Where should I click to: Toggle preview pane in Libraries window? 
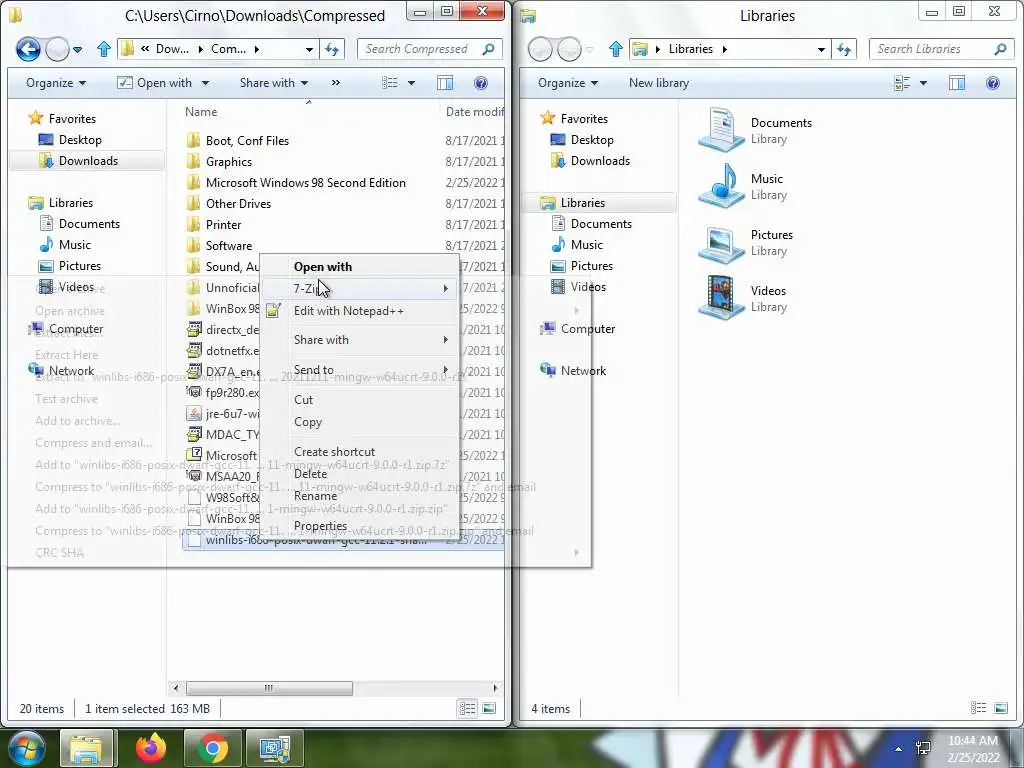957,83
